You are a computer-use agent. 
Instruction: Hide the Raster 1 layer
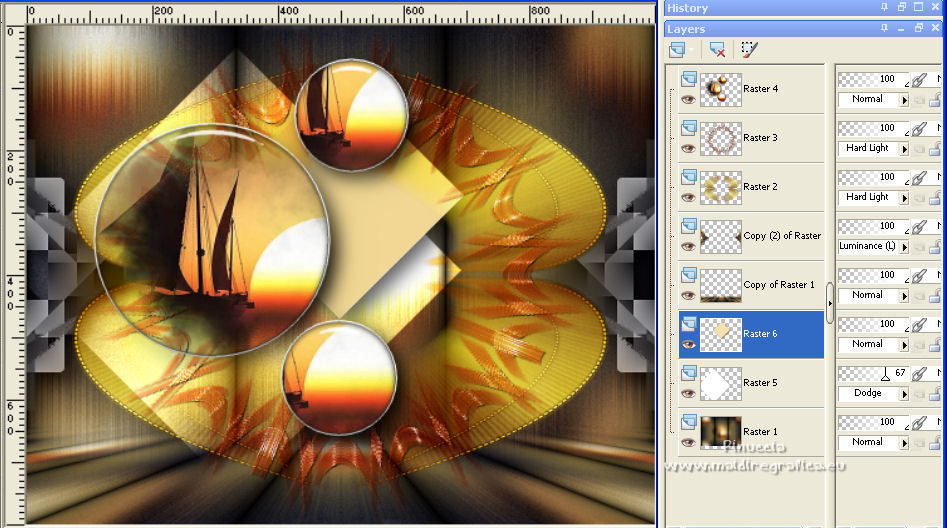(x=688, y=443)
